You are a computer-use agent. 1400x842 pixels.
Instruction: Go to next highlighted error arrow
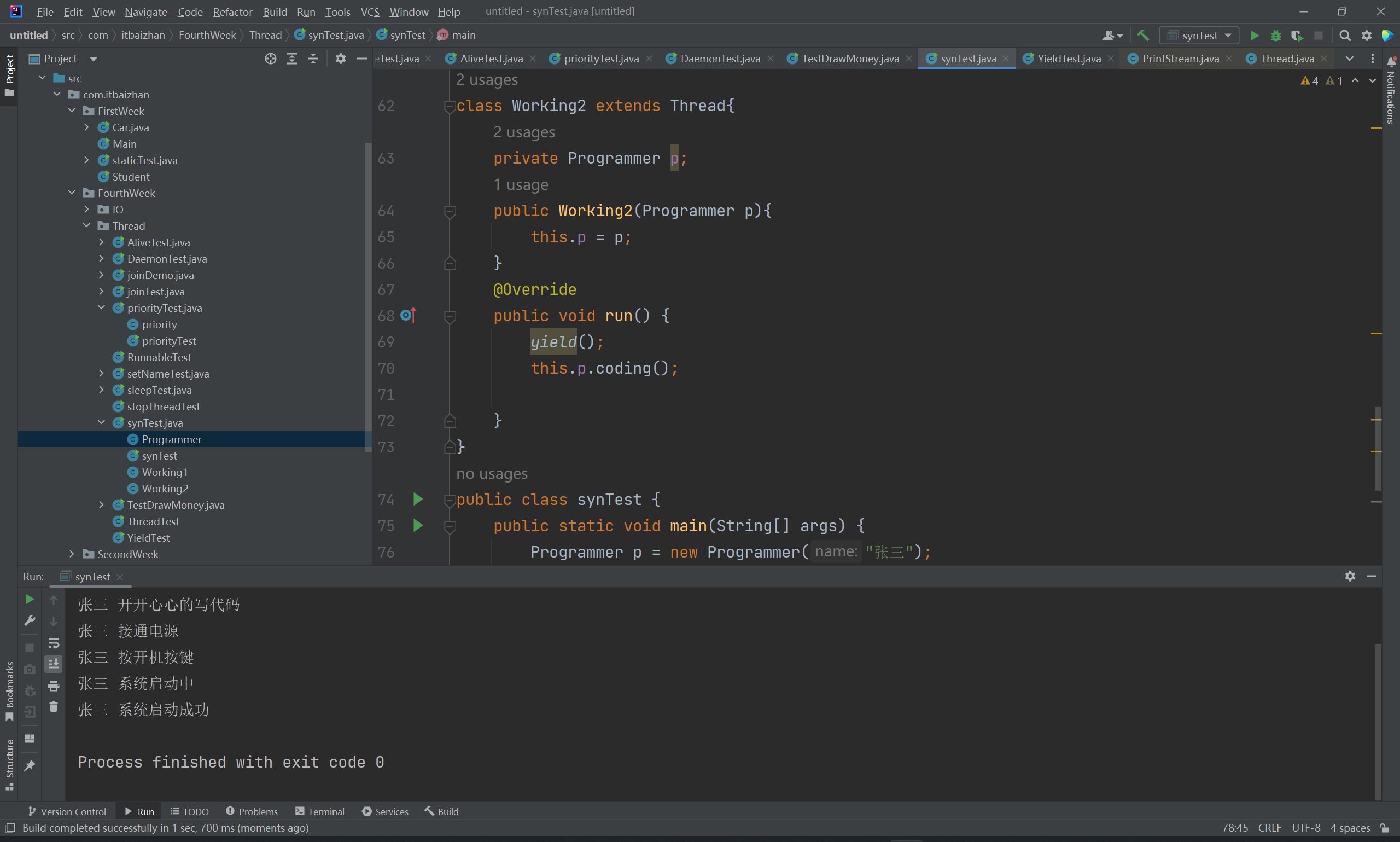(1372, 80)
